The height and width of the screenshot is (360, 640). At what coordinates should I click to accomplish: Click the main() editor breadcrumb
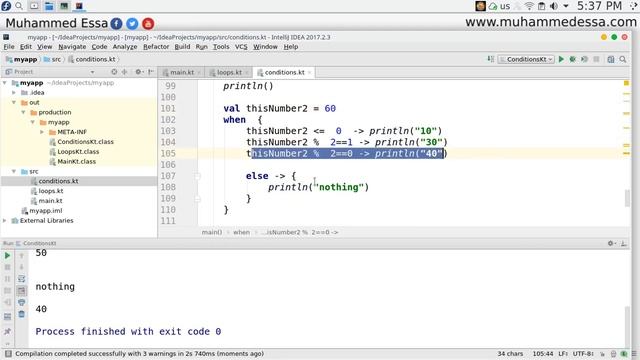click(212, 232)
